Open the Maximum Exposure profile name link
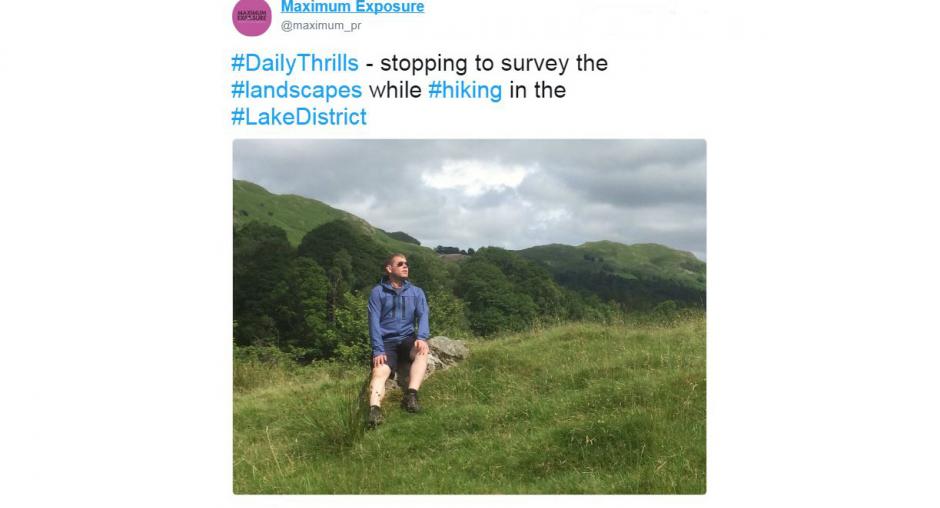Screen dimensions: 940x508 352,7
